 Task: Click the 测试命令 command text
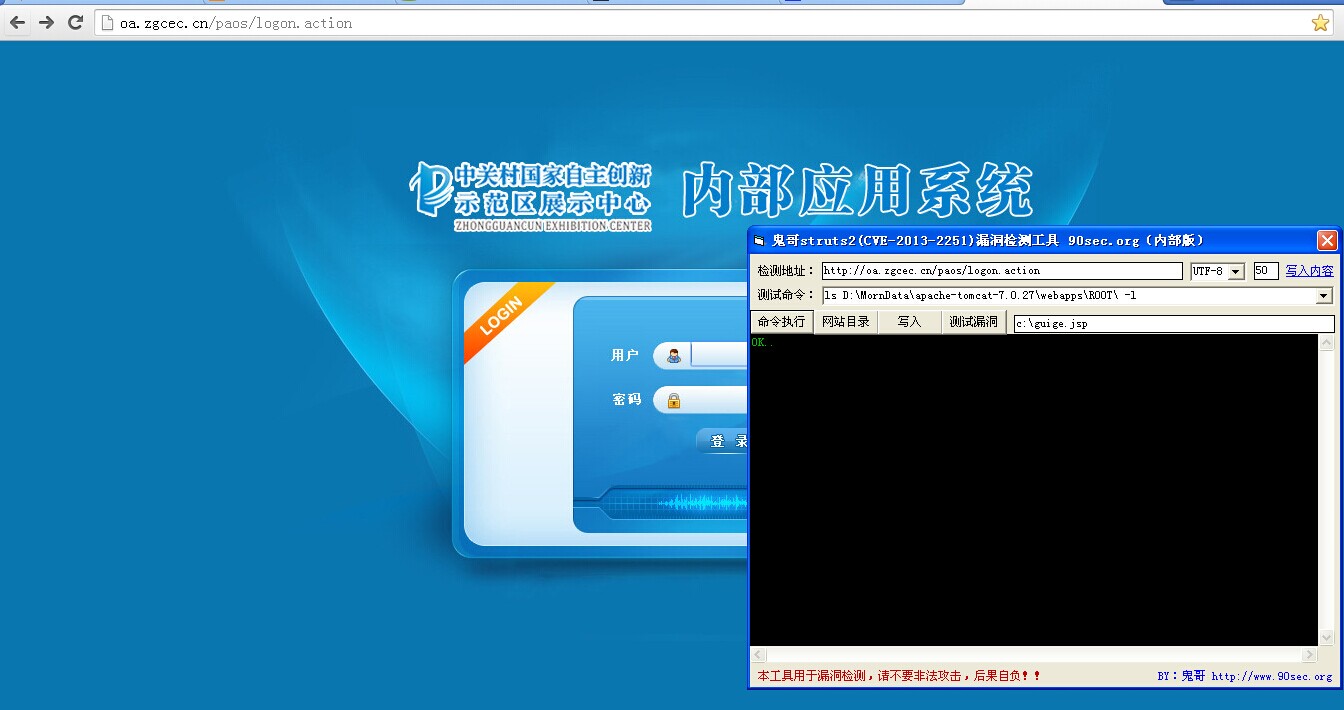click(x=980, y=296)
